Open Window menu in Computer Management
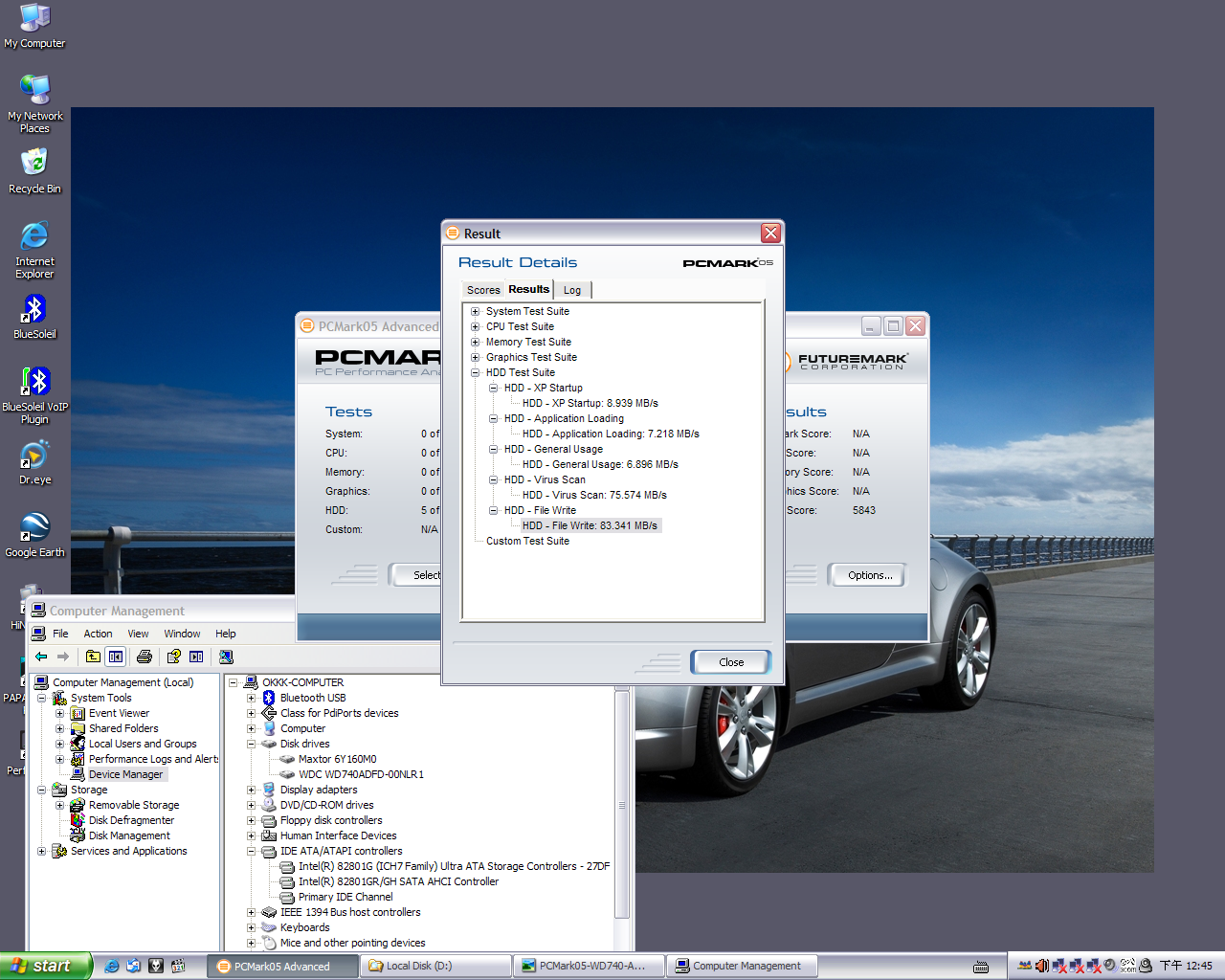 [182, 634]
